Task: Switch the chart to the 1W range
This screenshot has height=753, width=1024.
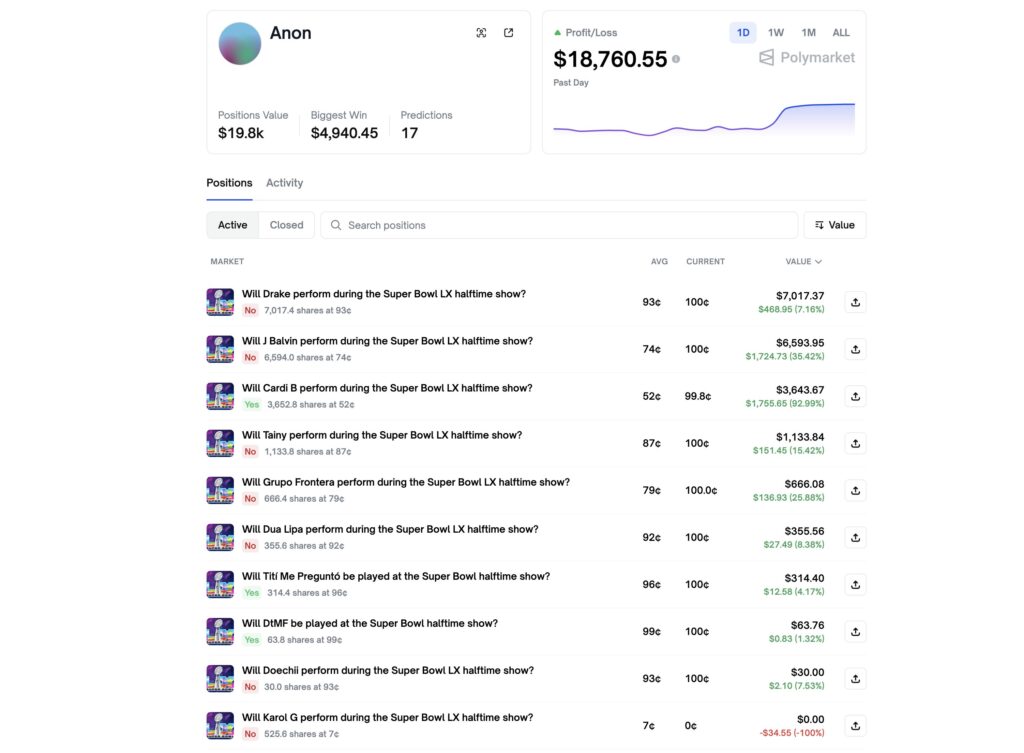Action: (x=775, y=32)
